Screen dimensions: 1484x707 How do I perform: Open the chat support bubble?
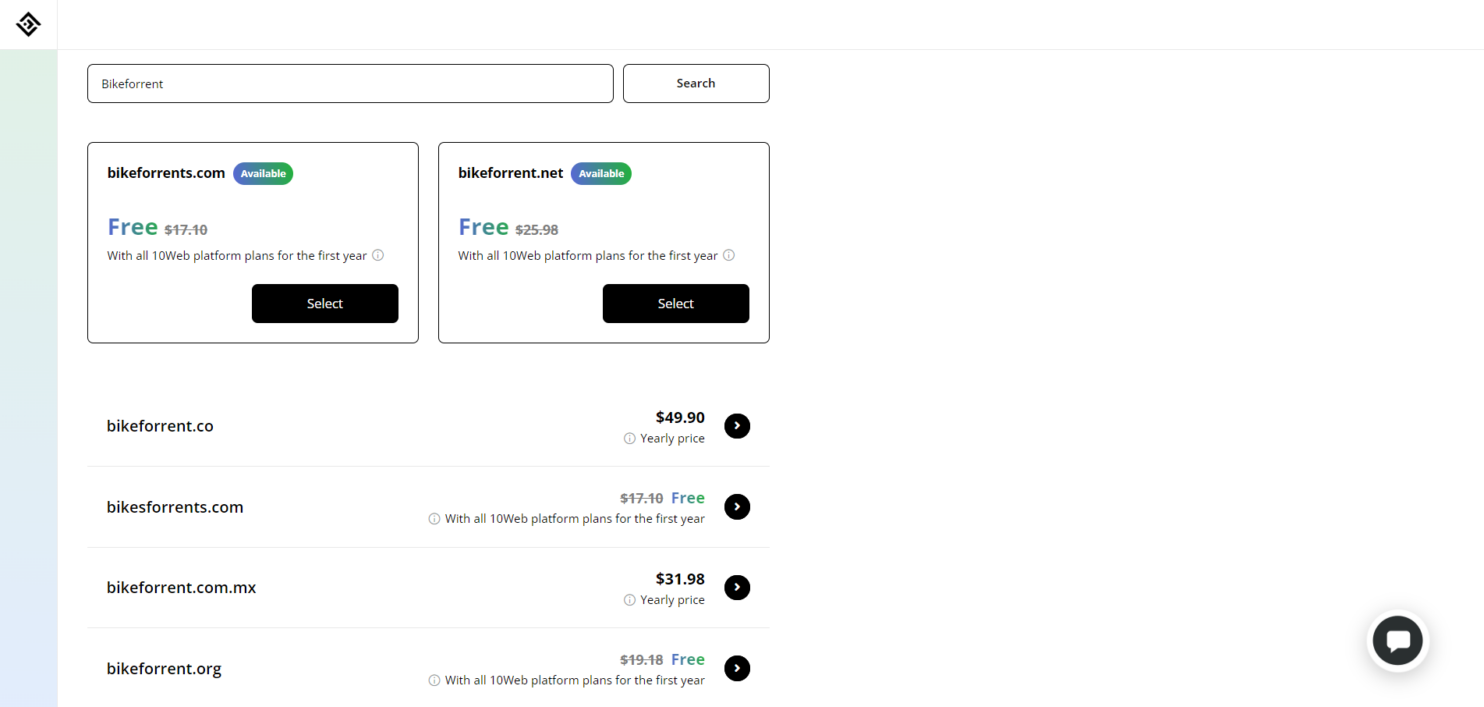click(x=1397, y=641)
